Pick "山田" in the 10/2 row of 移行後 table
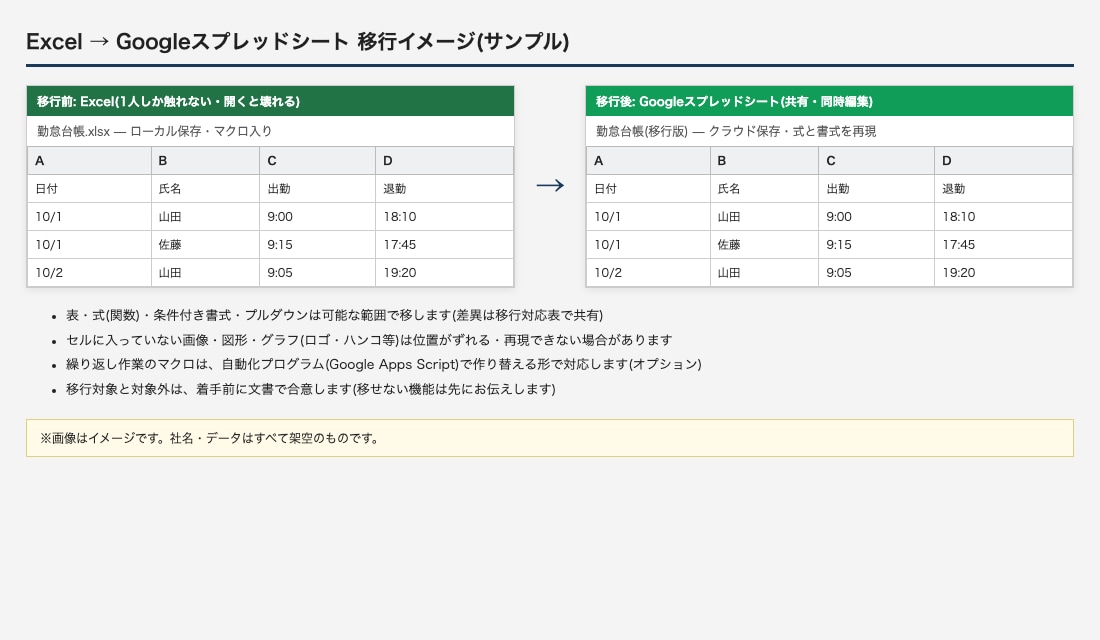1100x640 pixels. pos(765,273)
